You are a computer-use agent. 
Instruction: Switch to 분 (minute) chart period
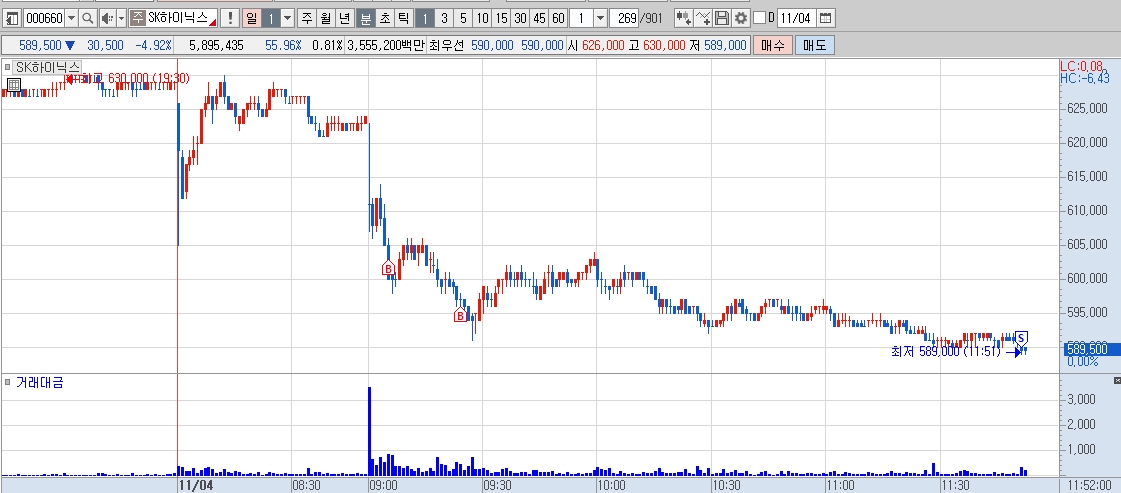coord(365,18)
